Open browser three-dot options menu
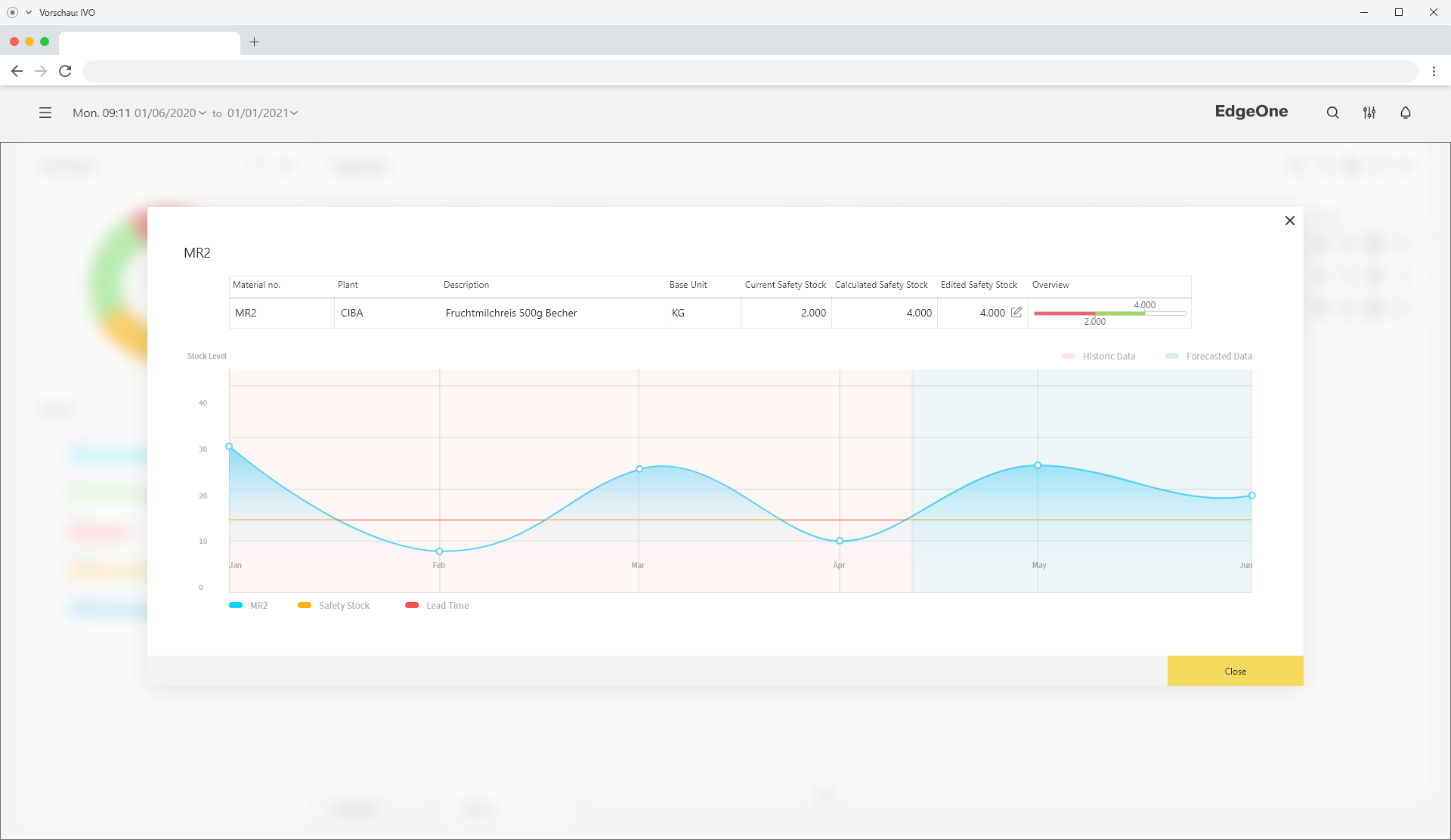1451x840 pixels. pos(1434,71)
